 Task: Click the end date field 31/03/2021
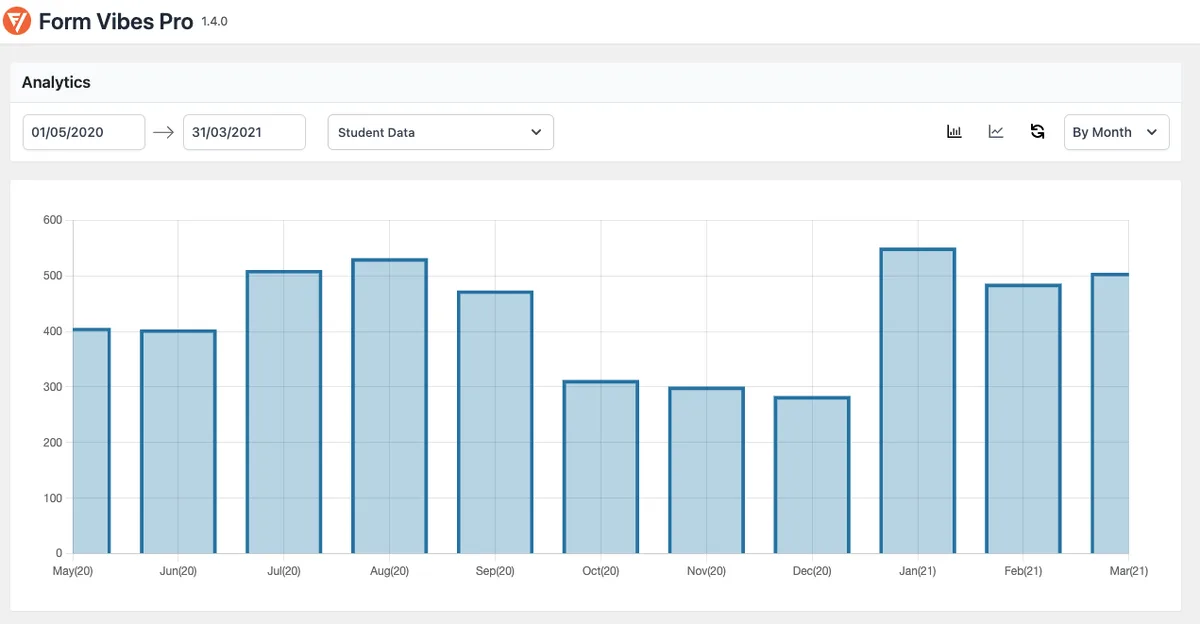(244, 132)
